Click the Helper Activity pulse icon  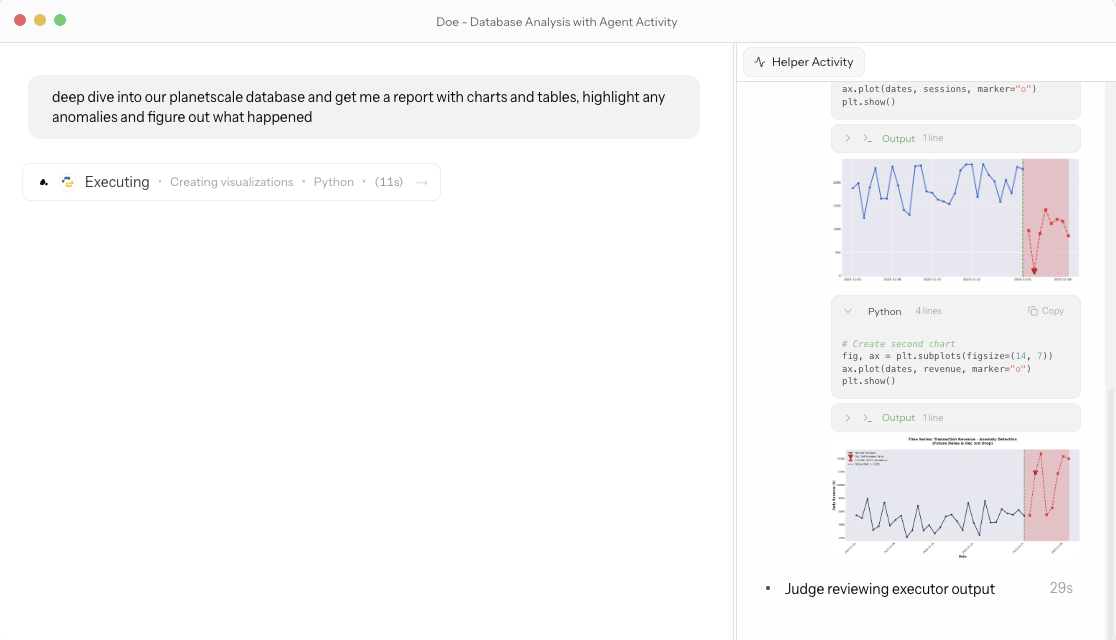(760, 62)
